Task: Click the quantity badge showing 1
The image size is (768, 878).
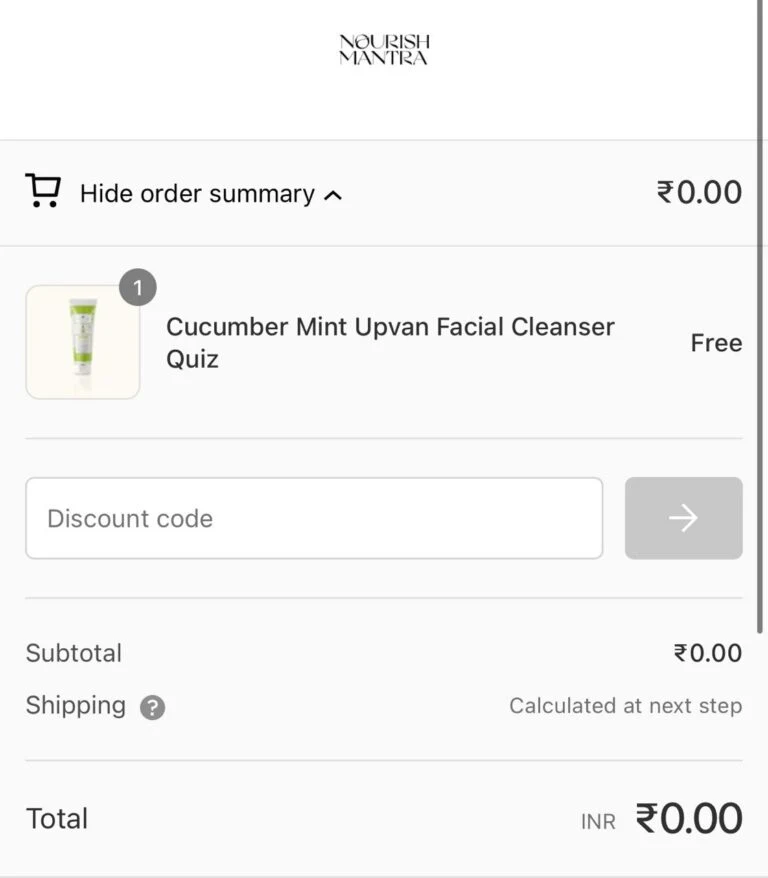Action: pos(138,287)
